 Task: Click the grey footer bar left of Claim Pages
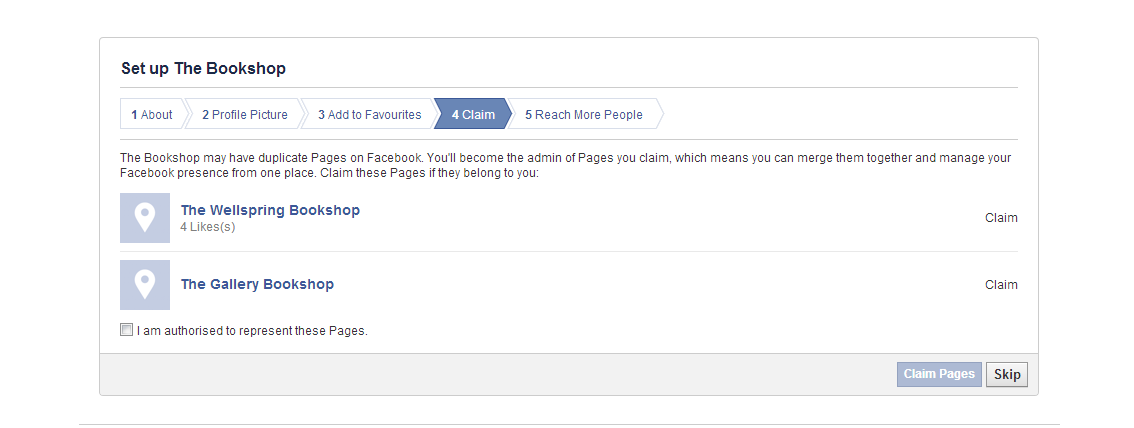pos(498,374)
